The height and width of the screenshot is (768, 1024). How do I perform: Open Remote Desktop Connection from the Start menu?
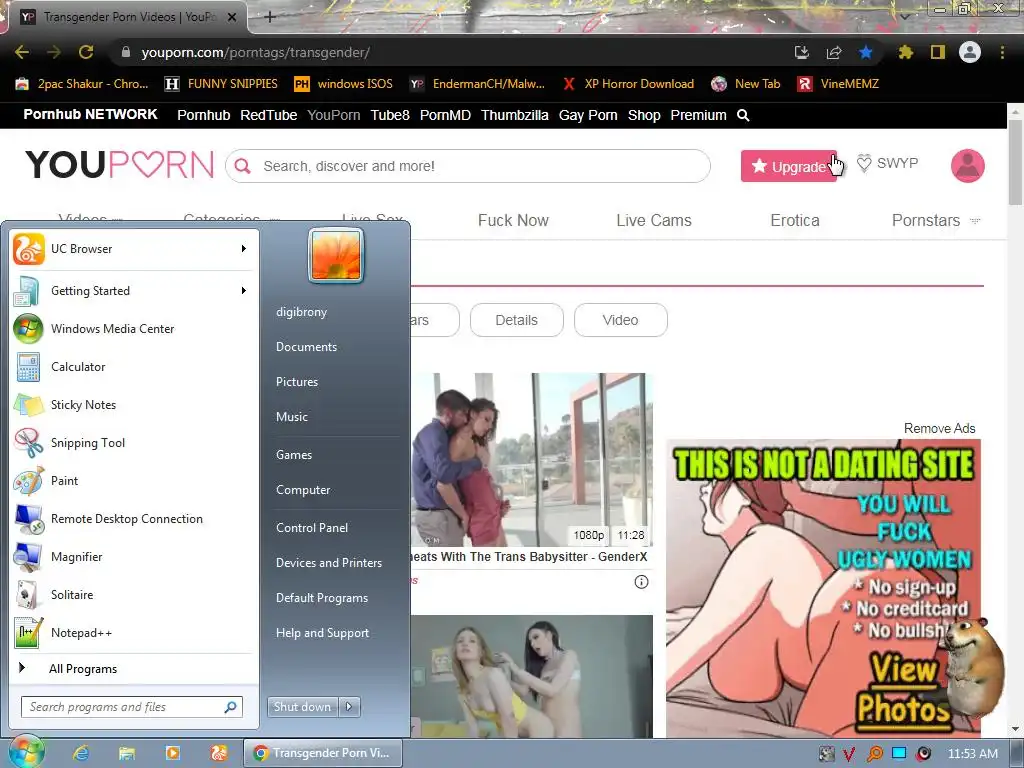(134, 519)
